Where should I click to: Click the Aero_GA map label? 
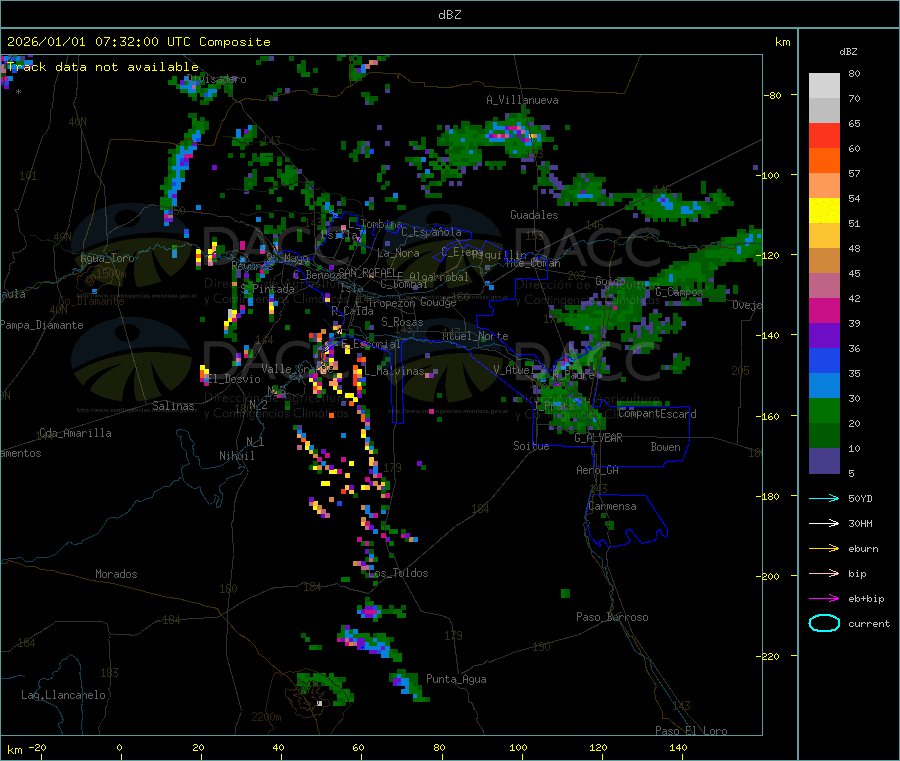pos(598,470)
